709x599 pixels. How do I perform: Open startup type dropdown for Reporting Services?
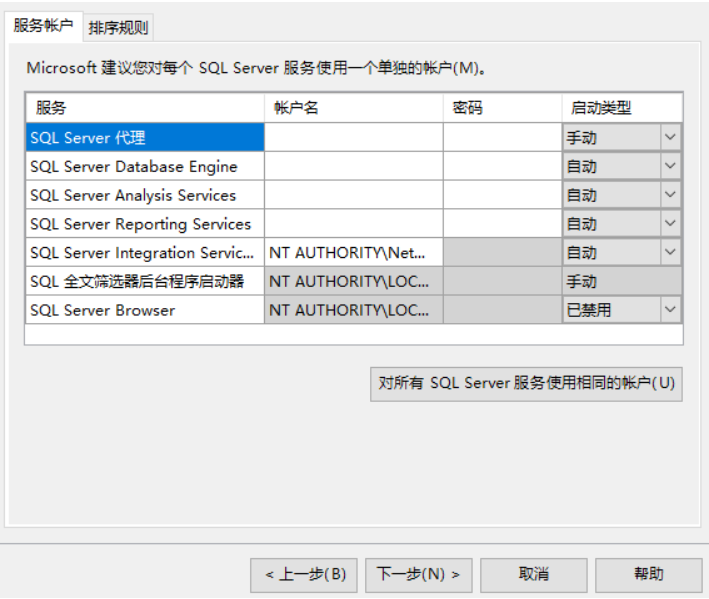[670, 223]
